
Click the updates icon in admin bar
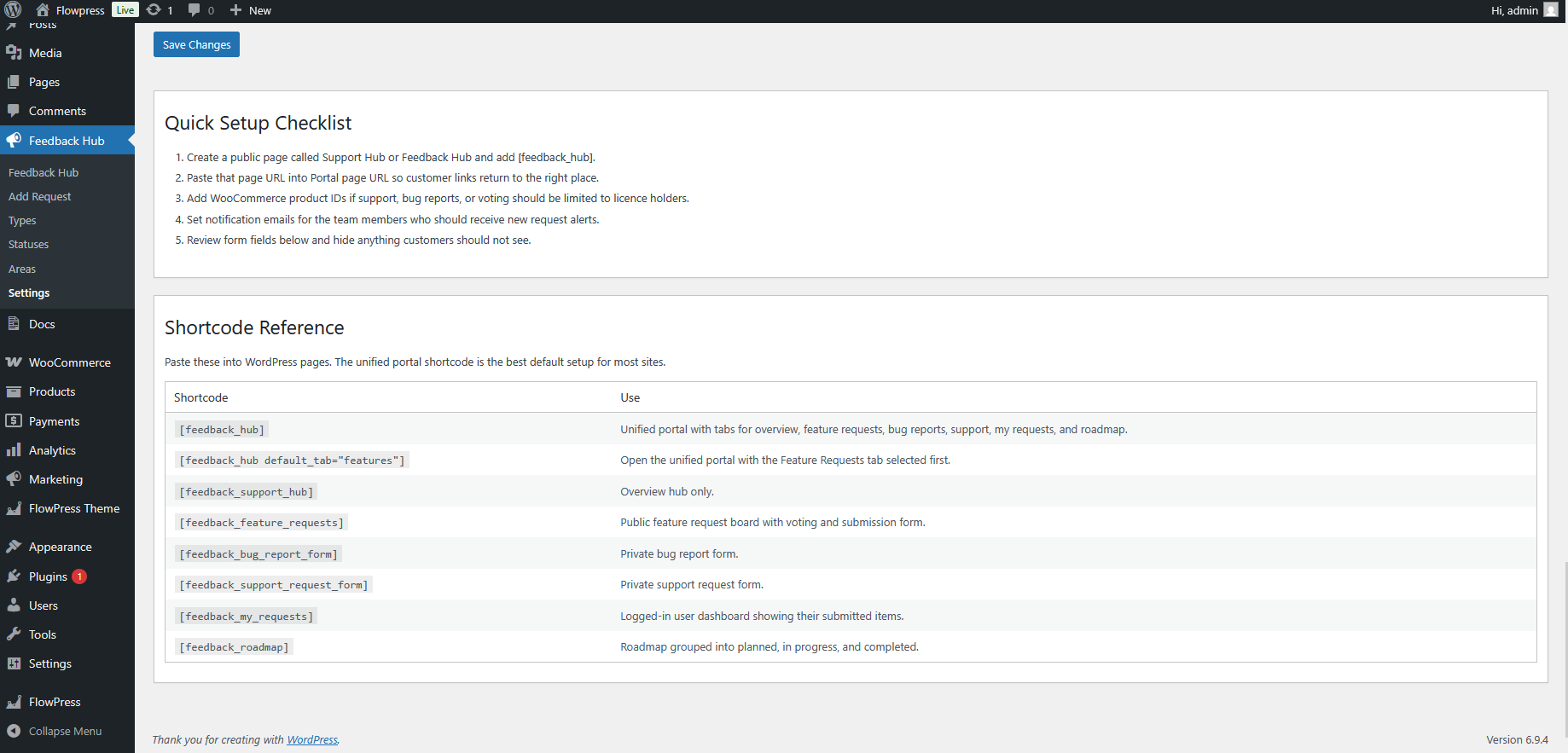pos(154,10)
